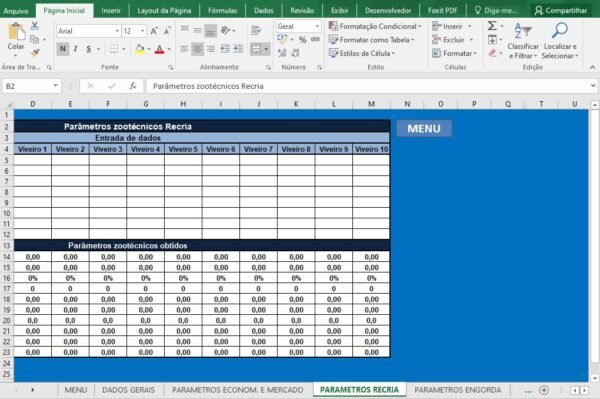Toggle center horizontal alignment

click(x=197, y=49)
